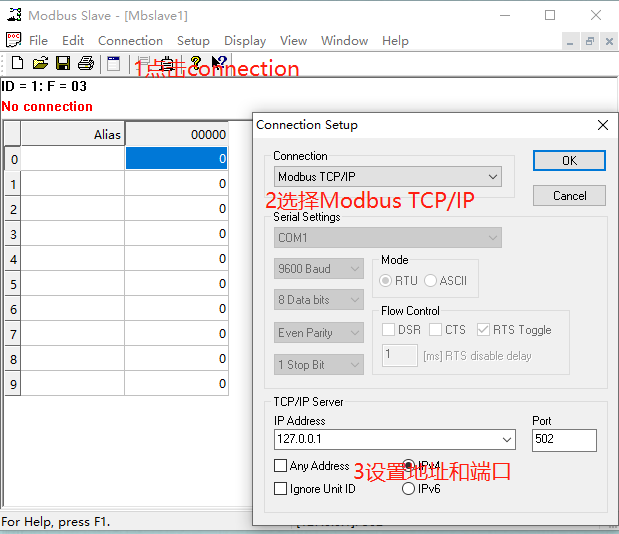Open the Display menu

point(245,41)
